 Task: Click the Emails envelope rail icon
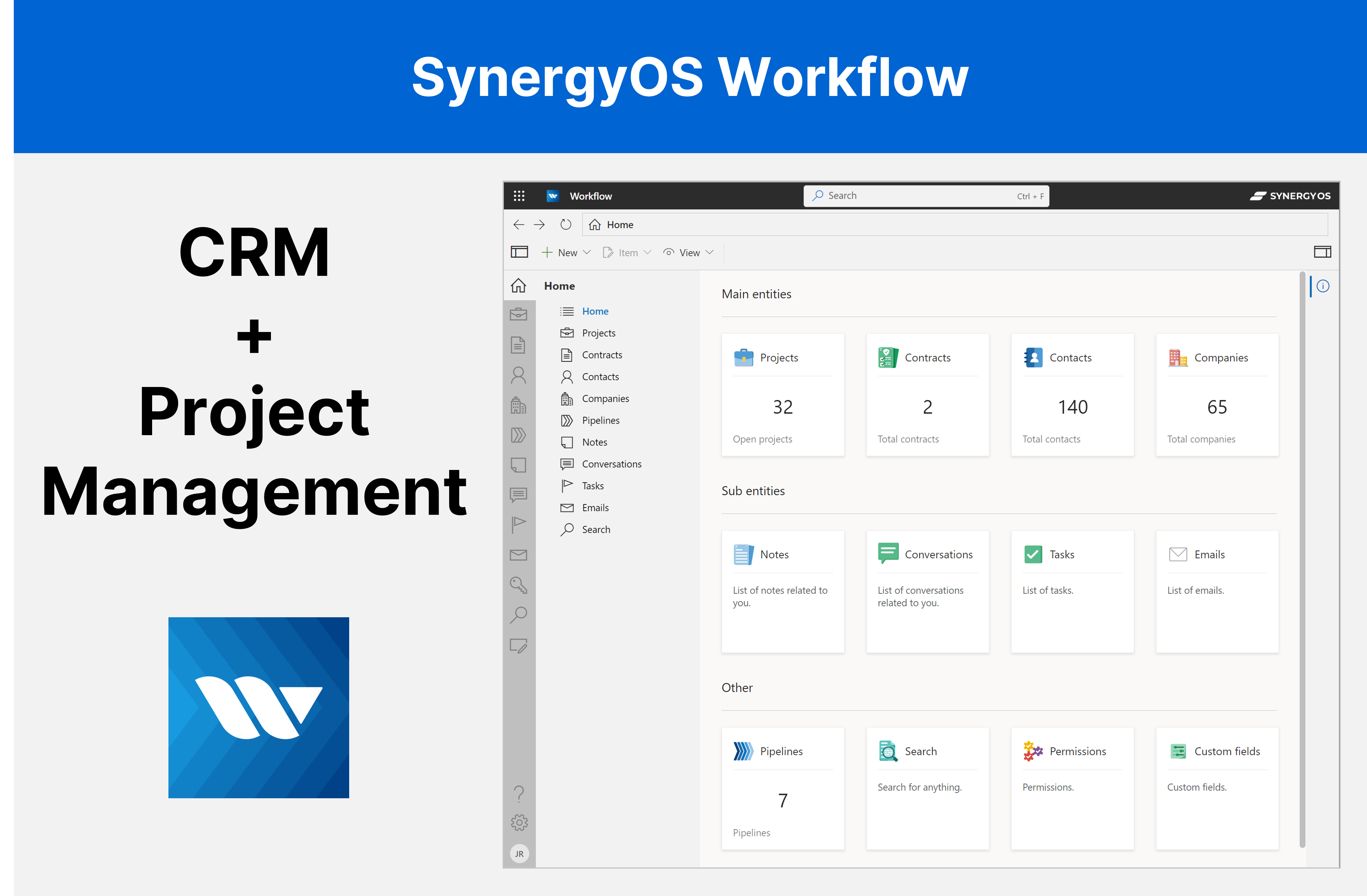[x=518, y=555]
